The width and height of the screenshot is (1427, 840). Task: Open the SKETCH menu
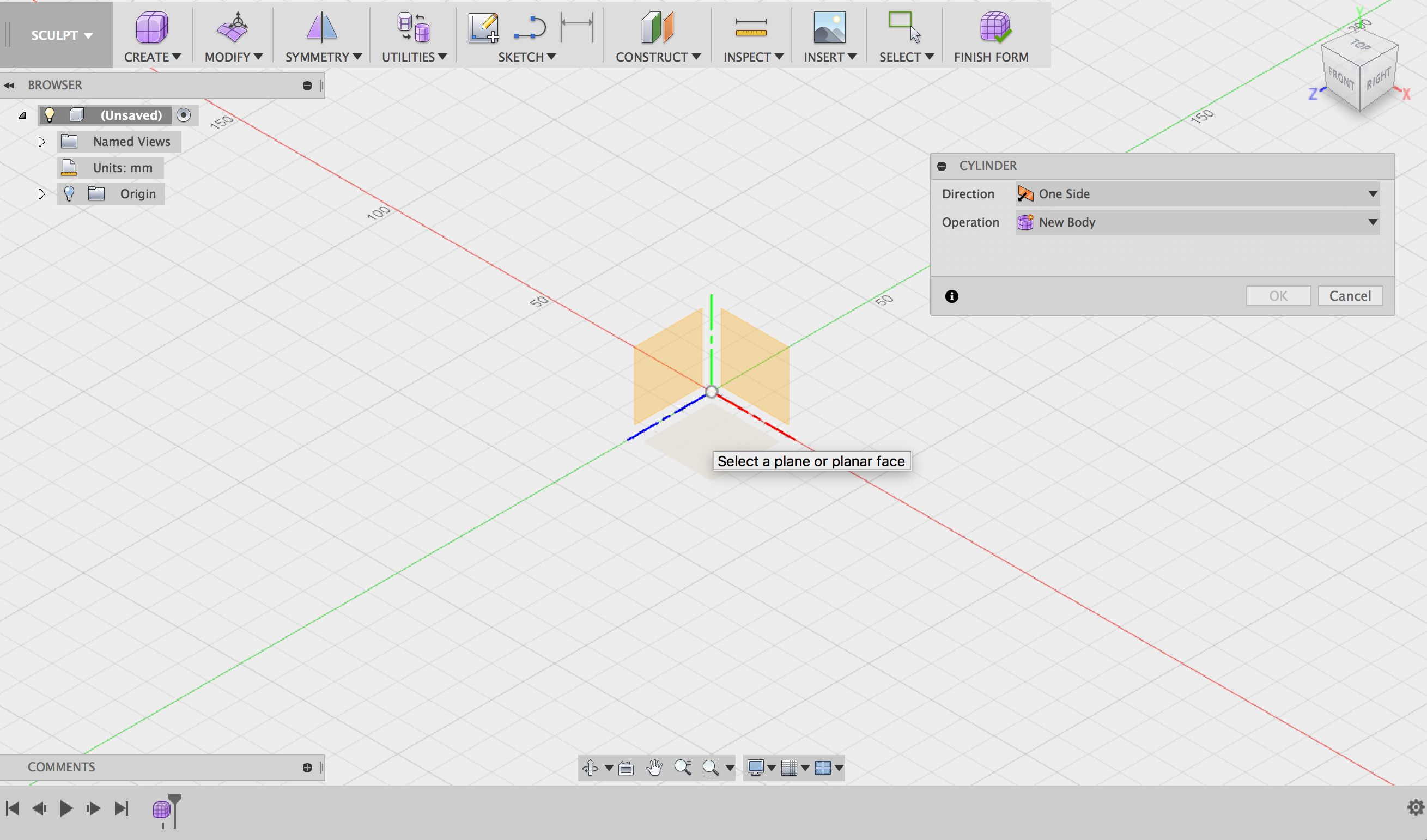click(527, 57)
